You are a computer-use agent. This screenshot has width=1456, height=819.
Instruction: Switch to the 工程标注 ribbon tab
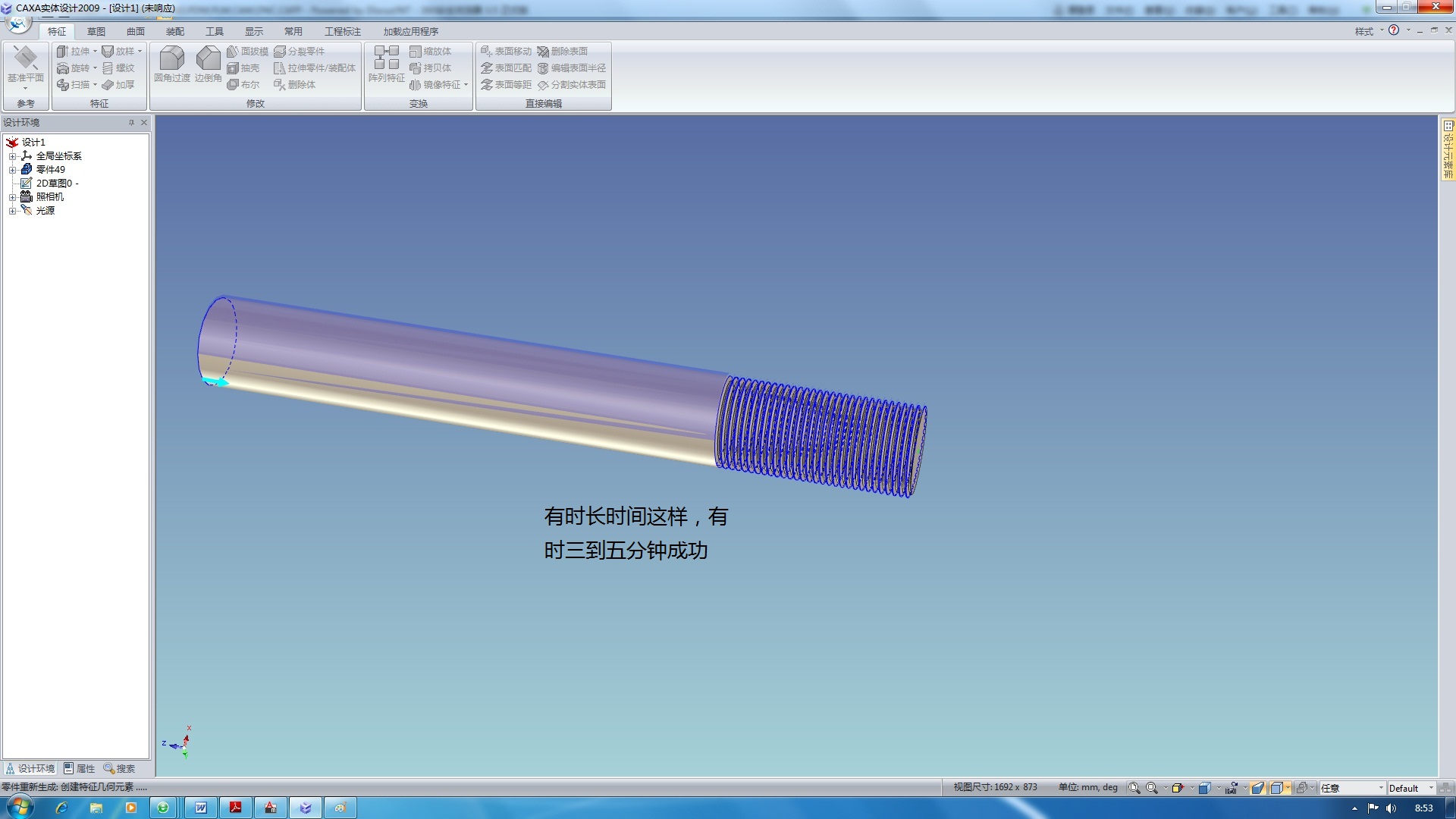click(x=343, y=31)
